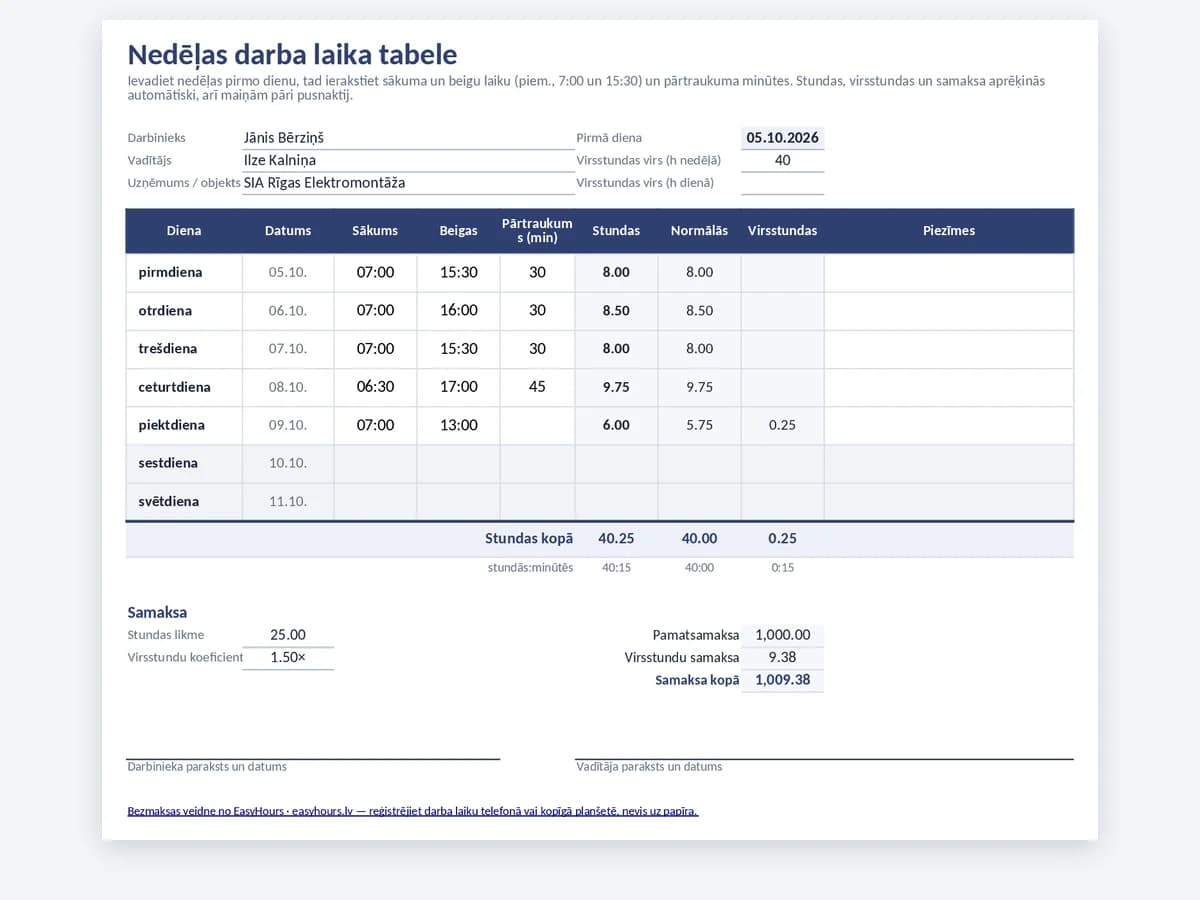Click total normal hours 40.00
1200x900 pixels.
coord(699,538)
